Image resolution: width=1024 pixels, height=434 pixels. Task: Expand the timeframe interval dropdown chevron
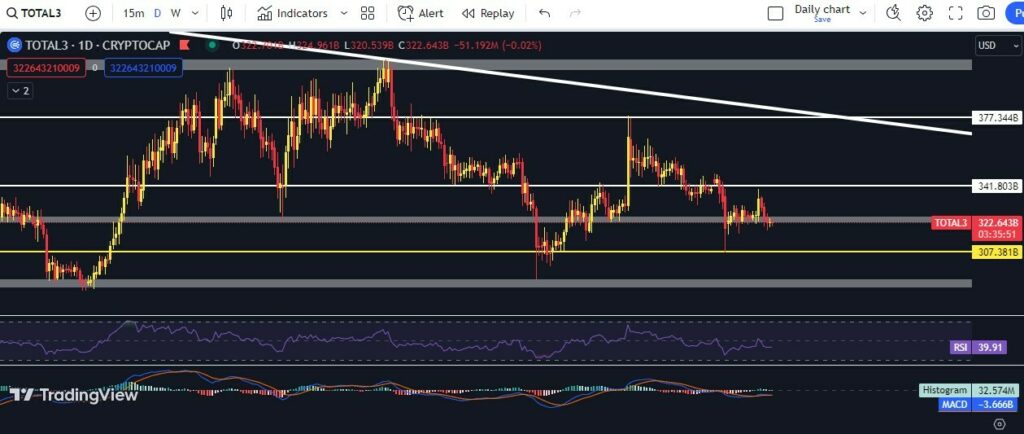195,13
